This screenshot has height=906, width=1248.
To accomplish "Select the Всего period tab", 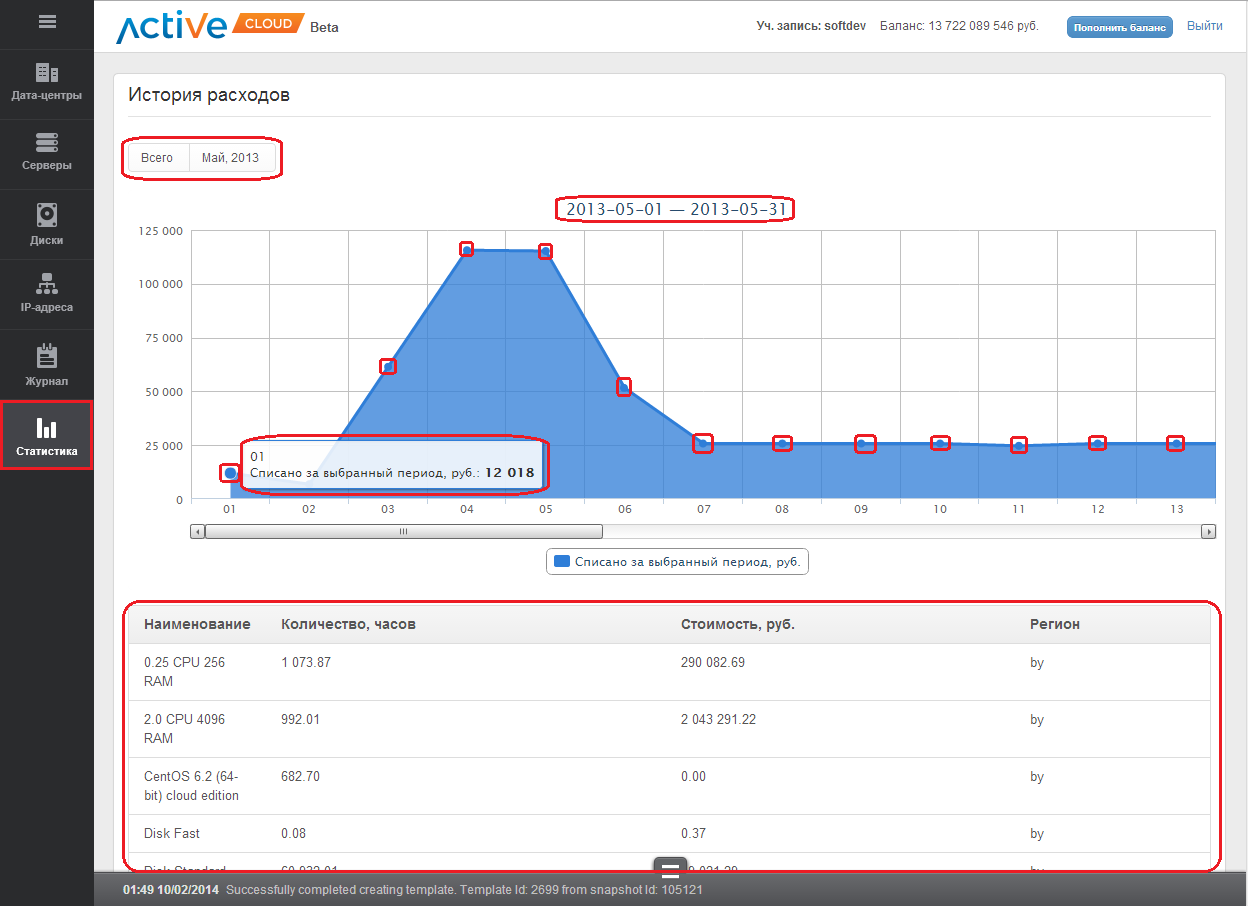I will point(157,158).
